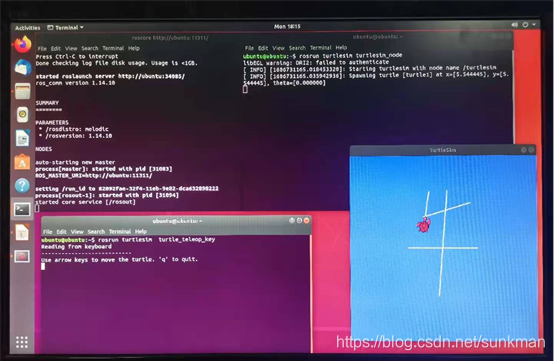Open Edit menu in teleop_key terminal
This screenshot has height=361, width=555.
(x=62, y=232)
